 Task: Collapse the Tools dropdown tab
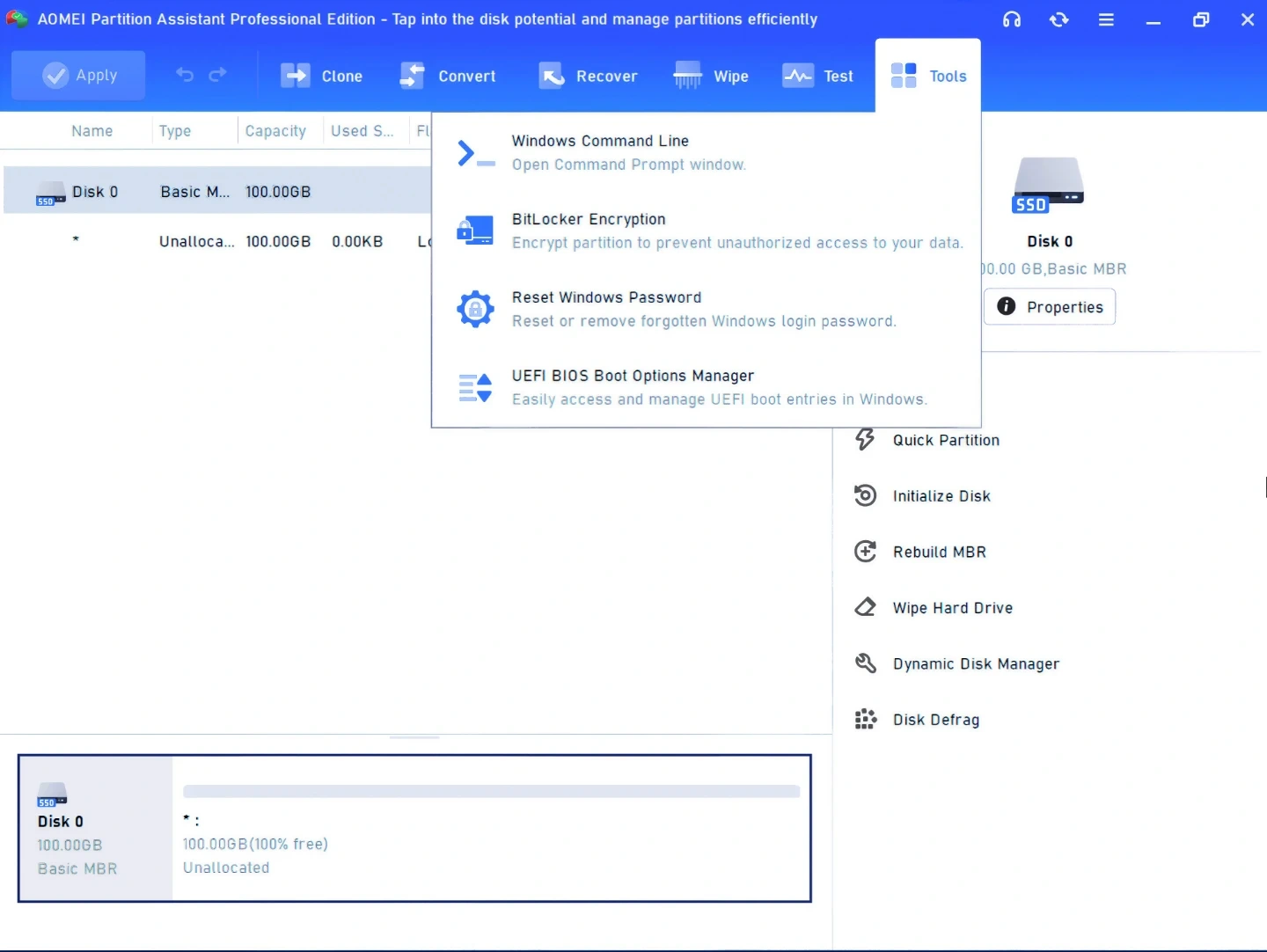coord(928,77)
